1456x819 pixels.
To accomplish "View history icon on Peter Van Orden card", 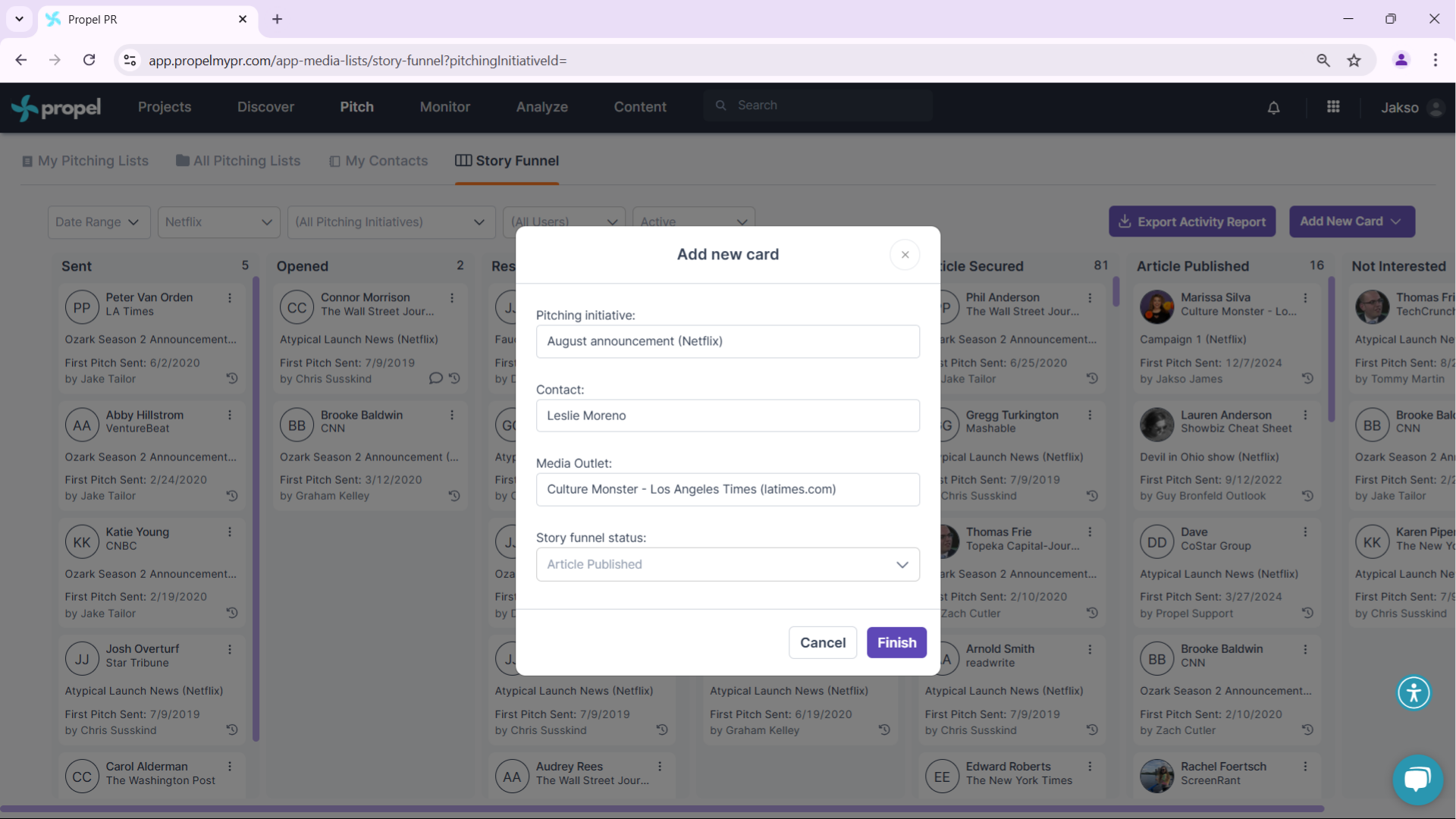I will click(232, 378).
